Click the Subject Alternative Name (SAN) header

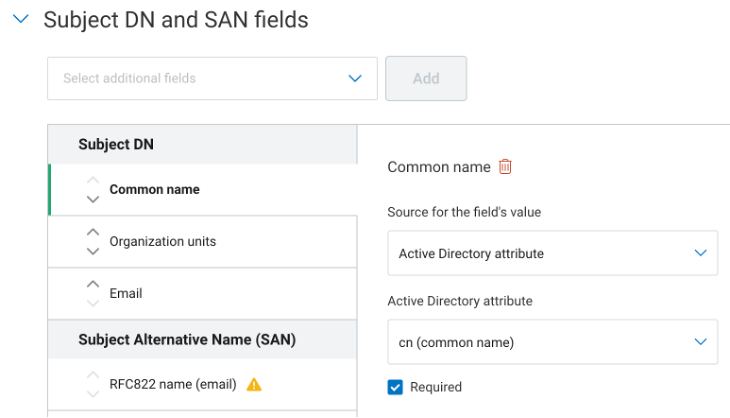click(187, 340)
